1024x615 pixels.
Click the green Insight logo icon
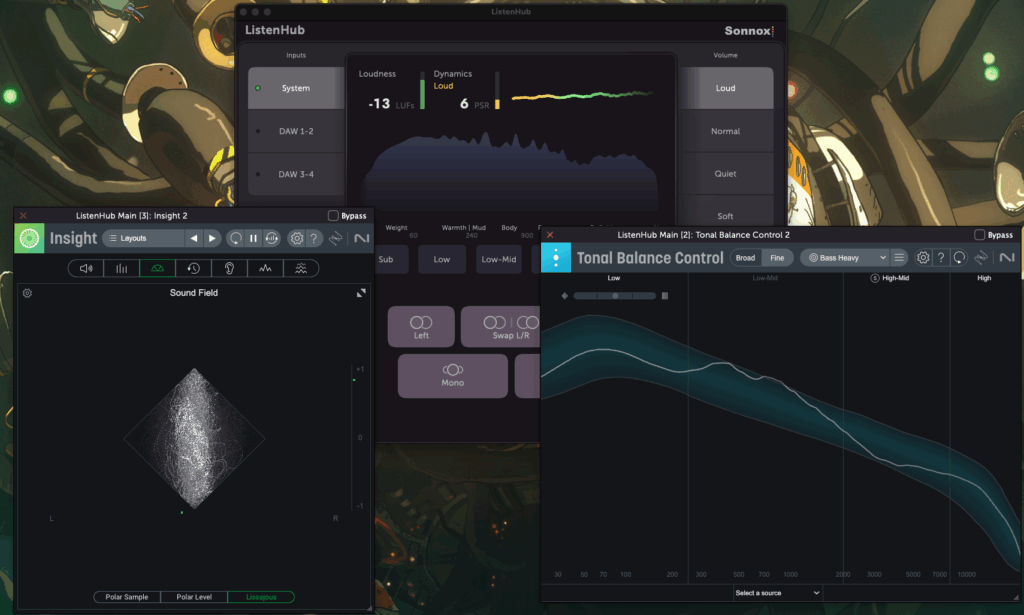click(29, 238)
